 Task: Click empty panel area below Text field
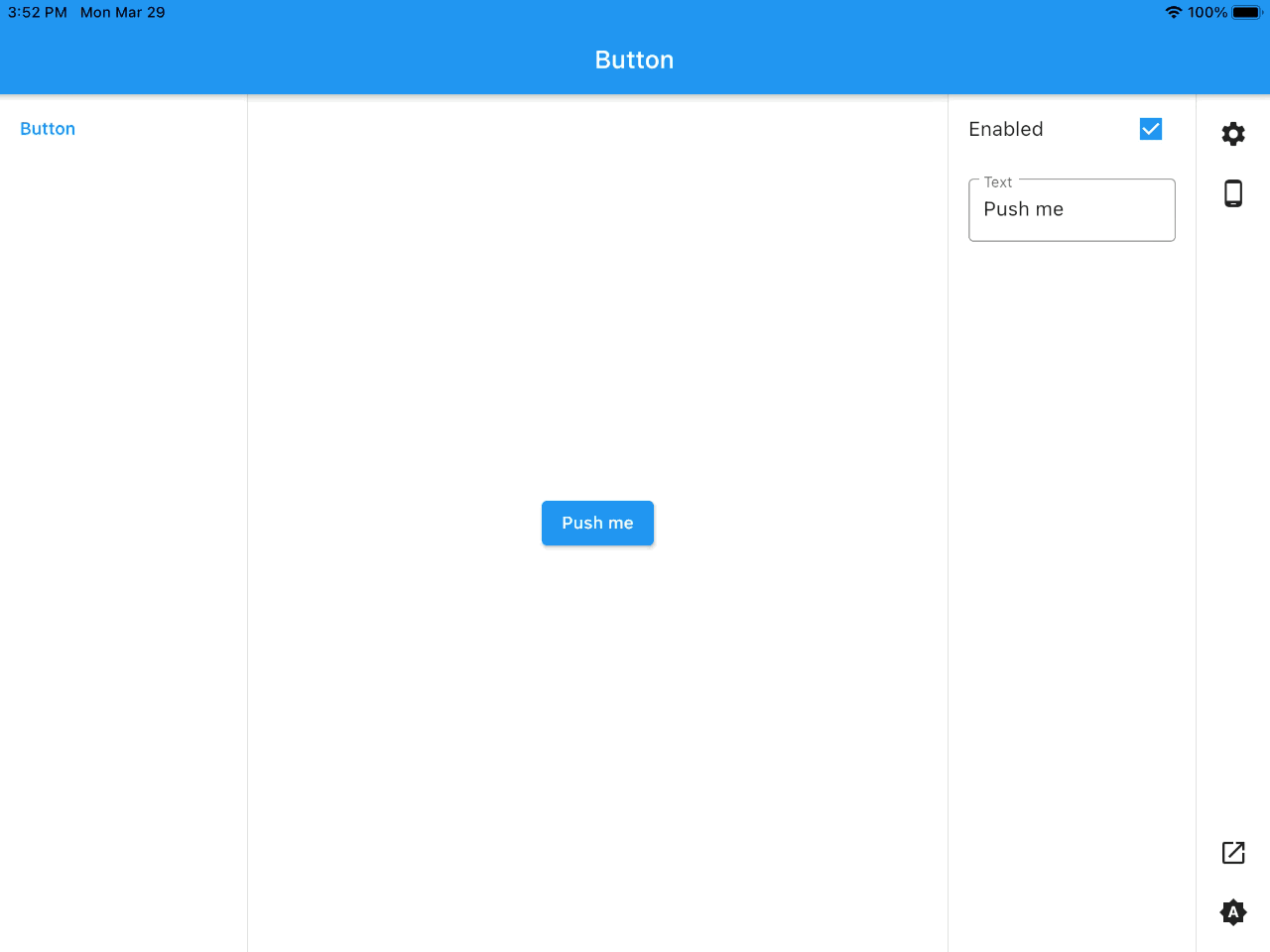click(1072, 545)
